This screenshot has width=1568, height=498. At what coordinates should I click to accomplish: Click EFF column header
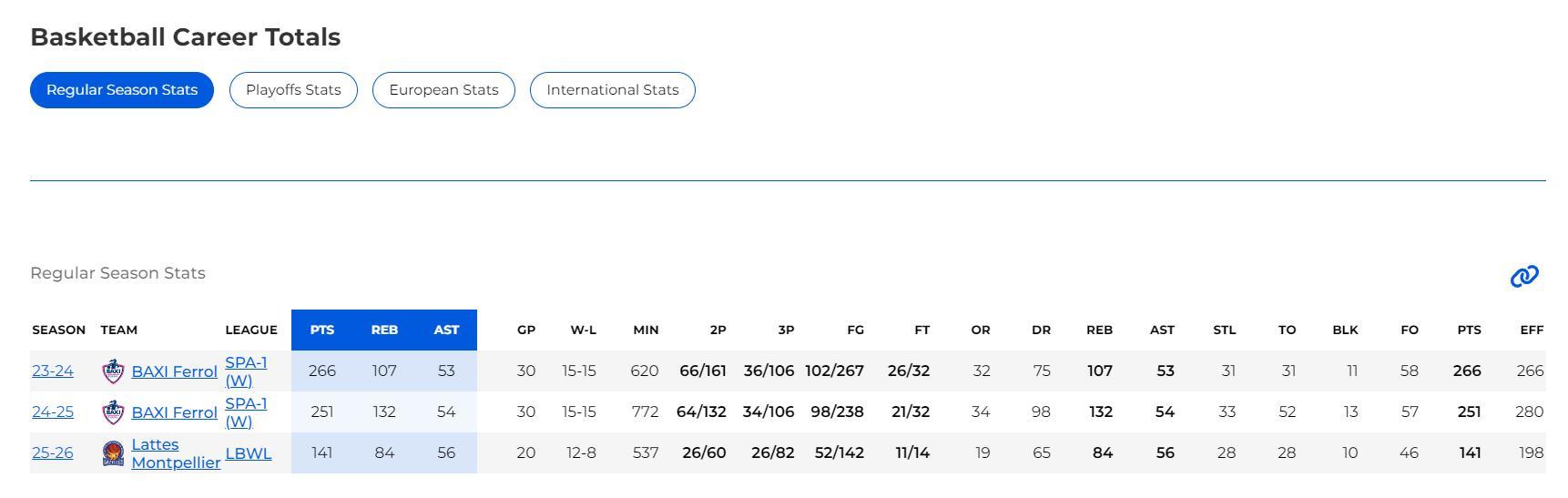point(1532,330)
